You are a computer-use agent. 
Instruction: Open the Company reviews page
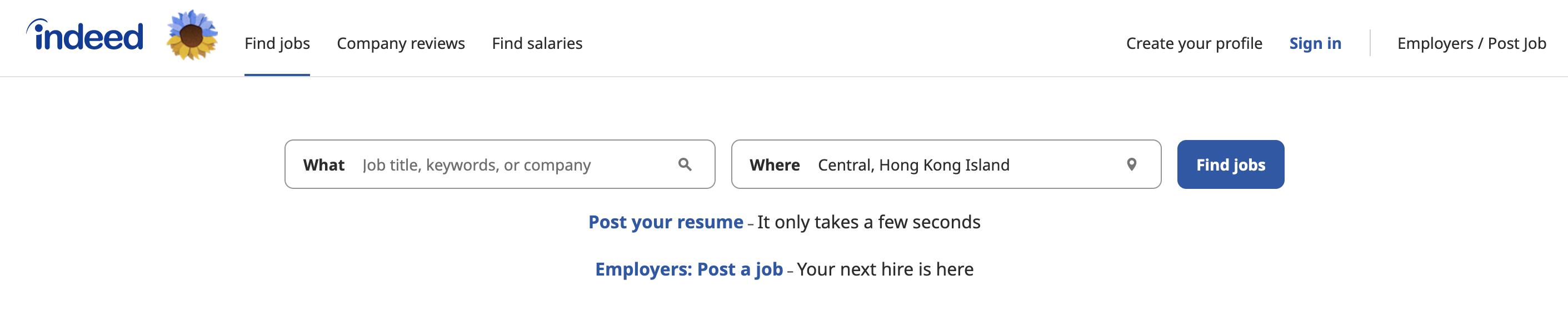pyautogui.click(x=401, y=43)
